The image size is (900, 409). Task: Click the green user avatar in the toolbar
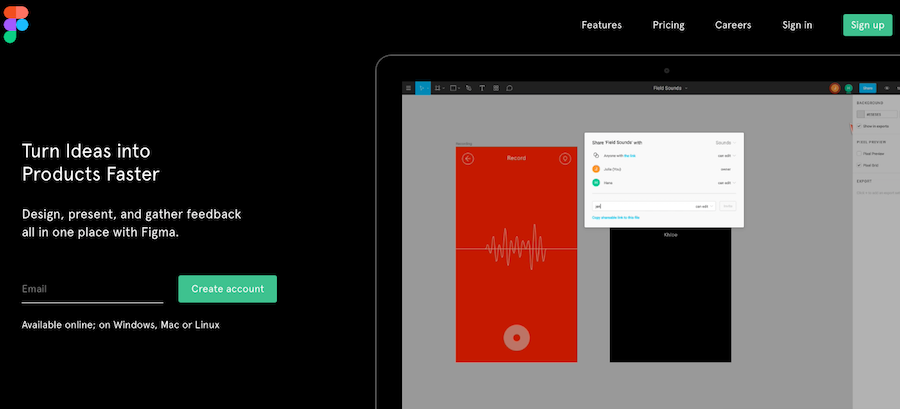848,88
